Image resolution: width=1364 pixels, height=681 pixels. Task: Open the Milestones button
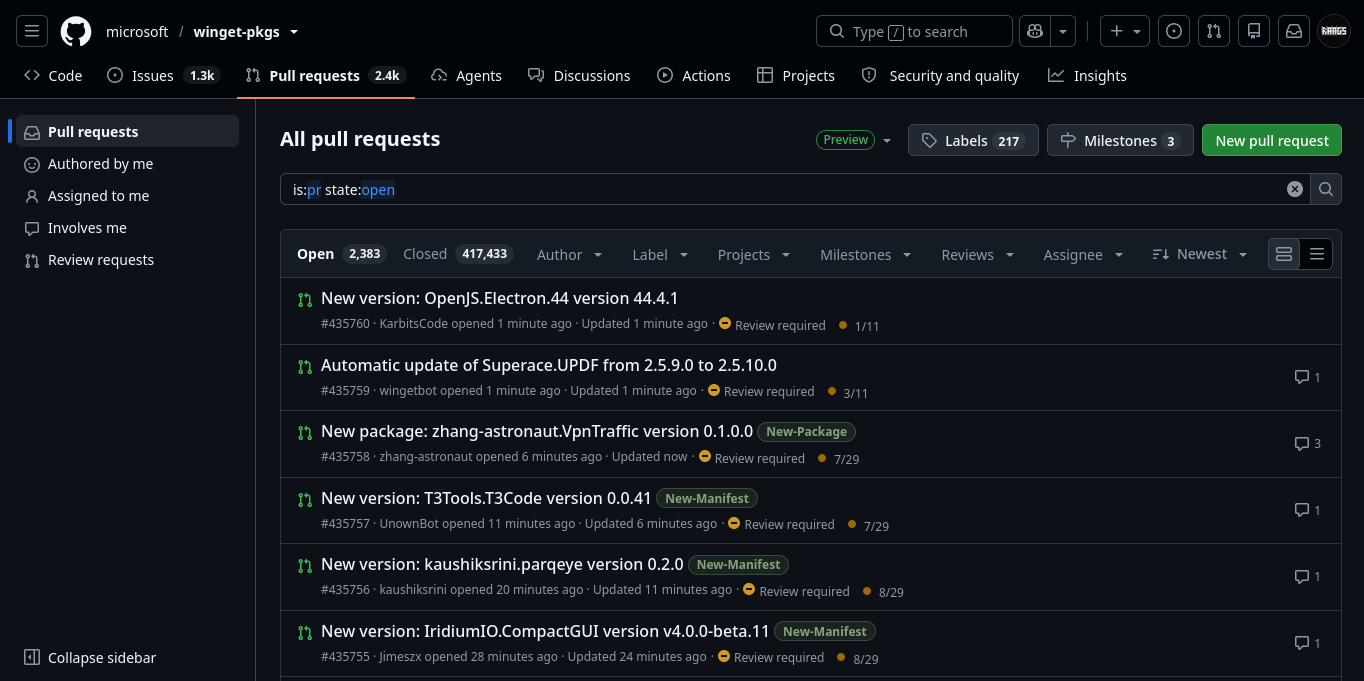click(1120, 141)
